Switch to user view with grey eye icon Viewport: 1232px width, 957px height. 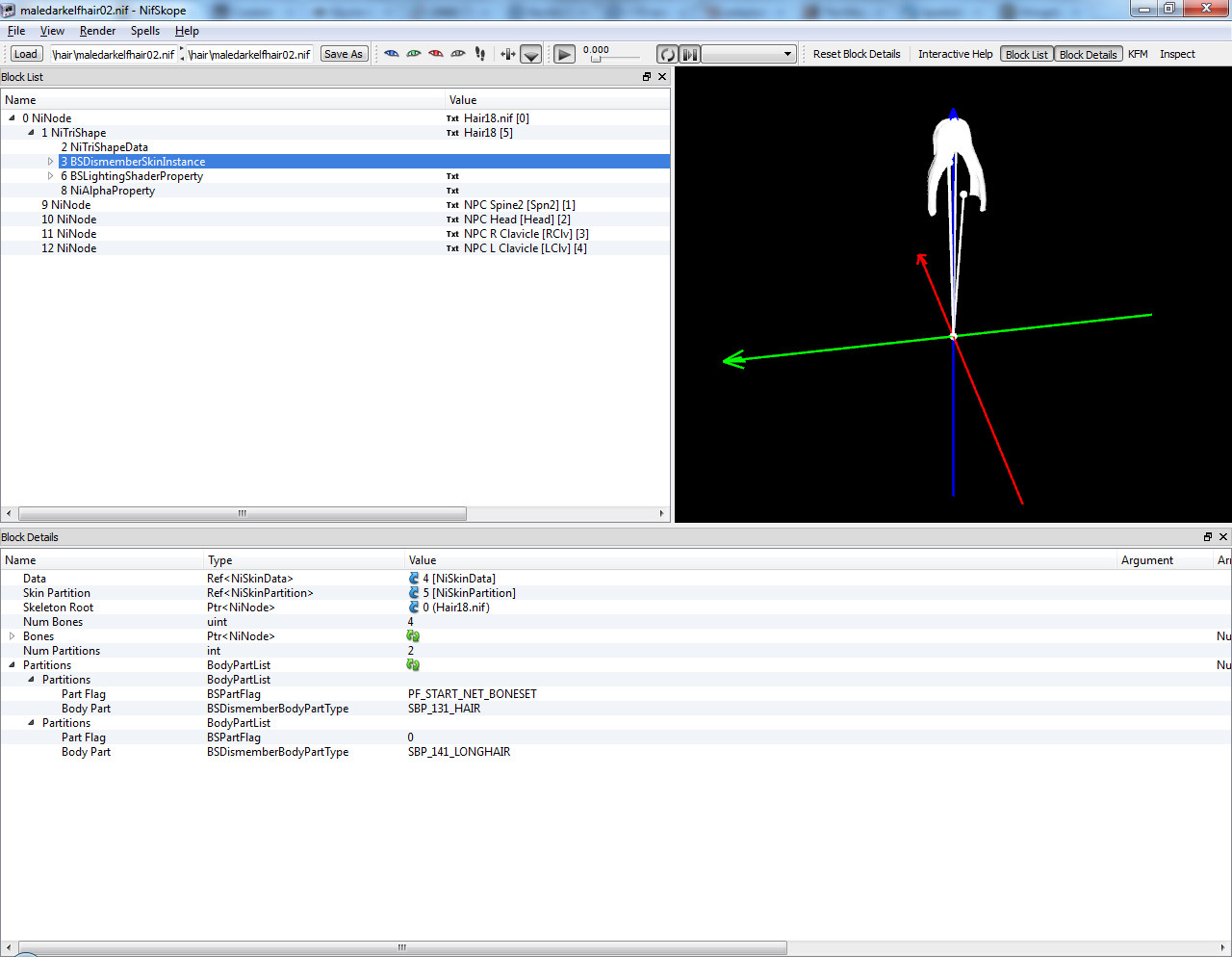458,54
